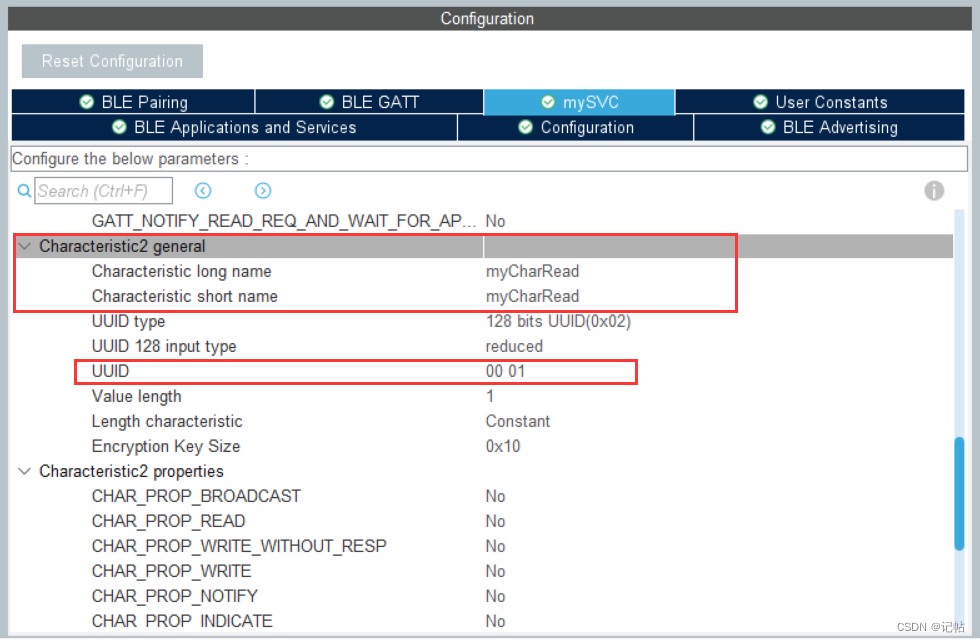980x642 pixels.
Task: Open the info icon panel
Action: [934, 191]
